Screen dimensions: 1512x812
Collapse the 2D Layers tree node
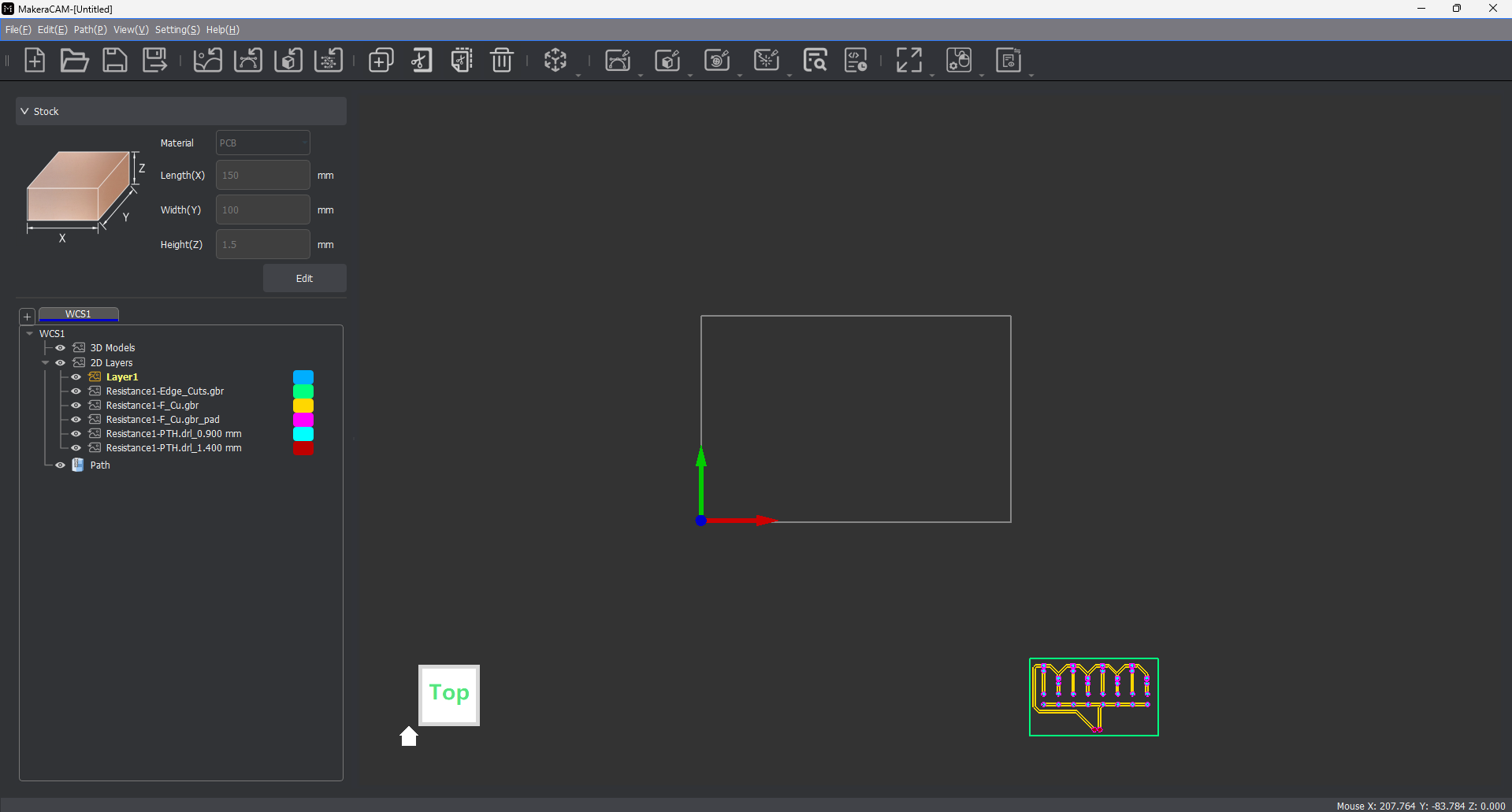(45, 363)
